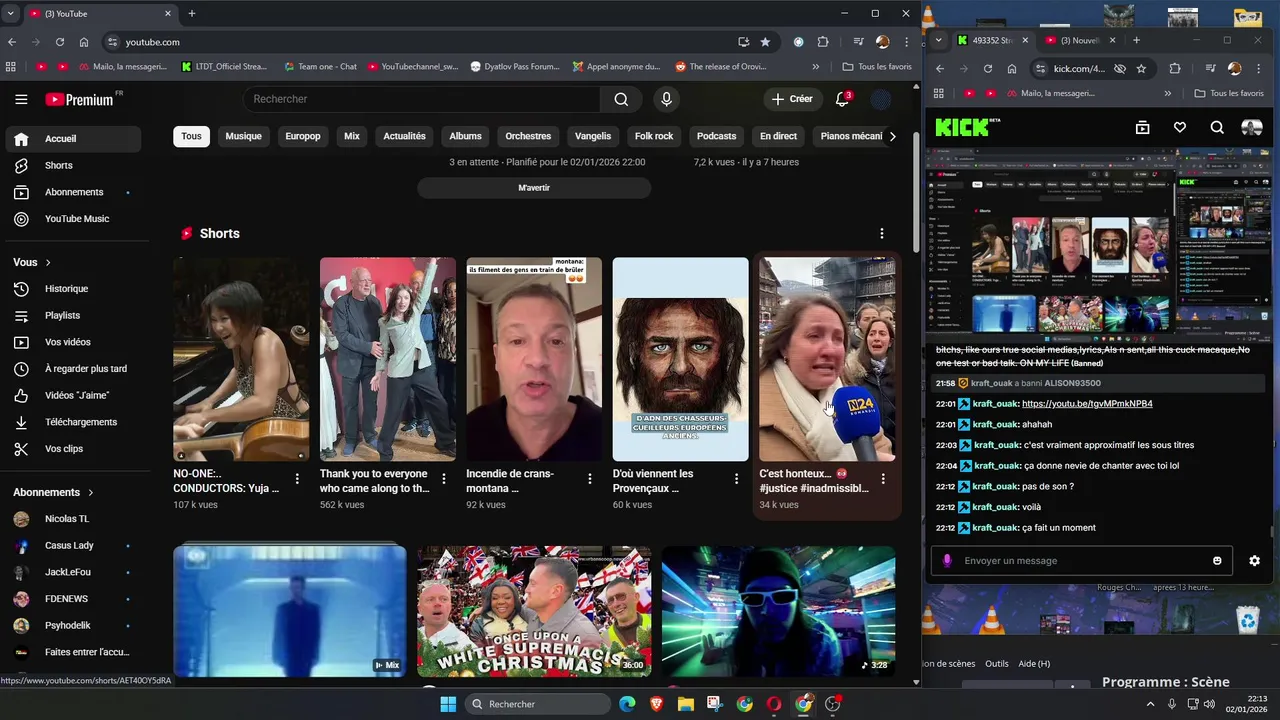The image size is (1280, 720).
Task: Open Brave browser from taskbar
Action: pos(656,704)
